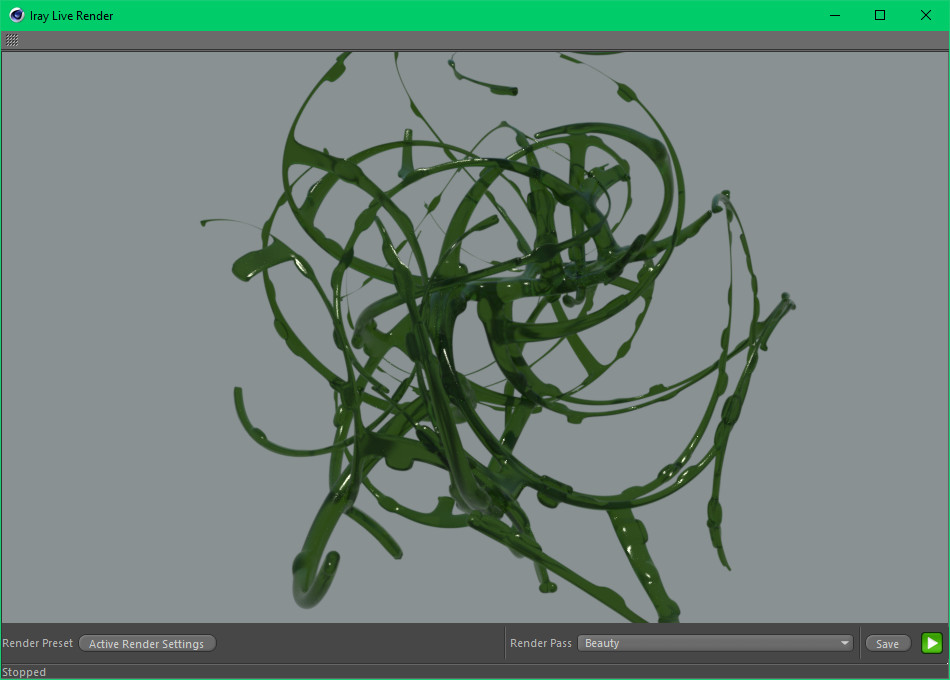The width and height of the screenshot is (950, 680).
Task: Click the Cinema 4D app icon in title bar
Action: click(x=16, y=15)
